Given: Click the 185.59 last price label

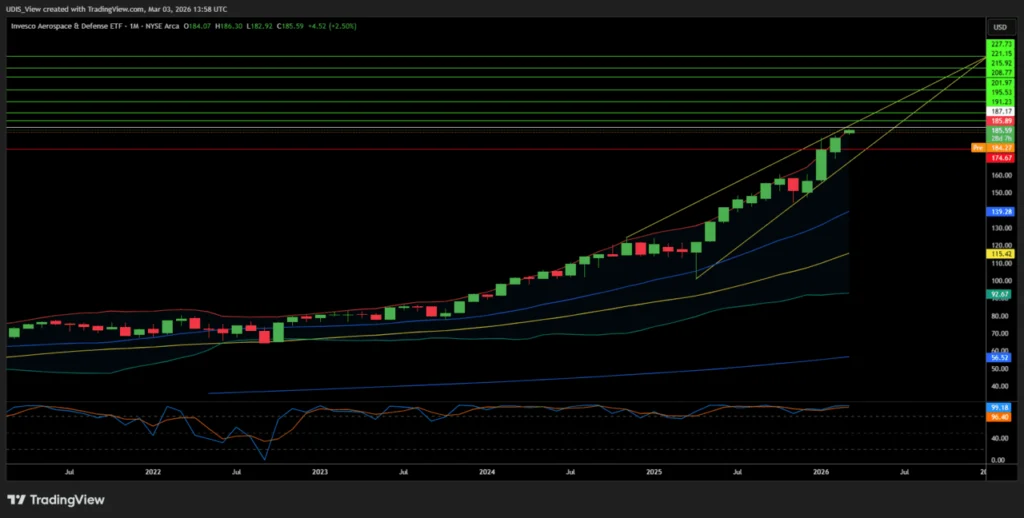Looking at the screenshot, I should coord(1001,131).
